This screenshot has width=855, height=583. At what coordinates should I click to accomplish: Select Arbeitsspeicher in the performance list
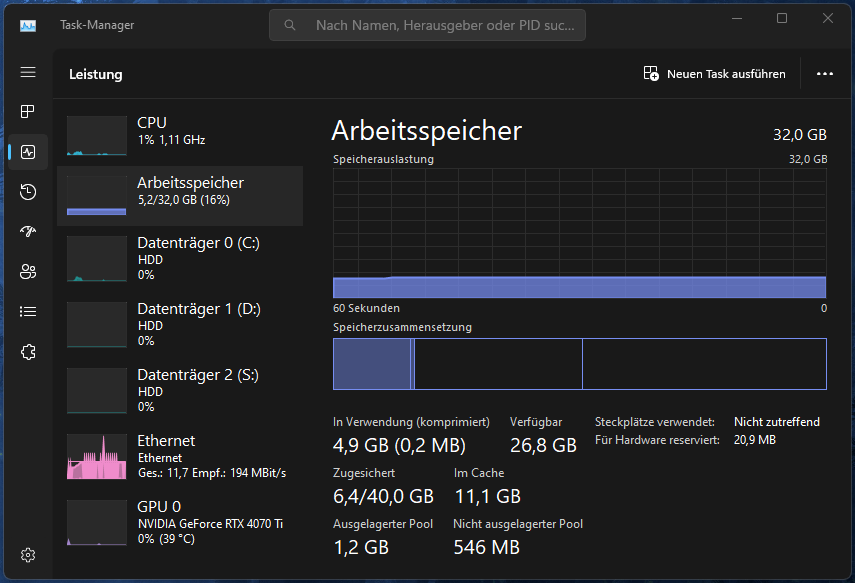(x=180, y=195)
